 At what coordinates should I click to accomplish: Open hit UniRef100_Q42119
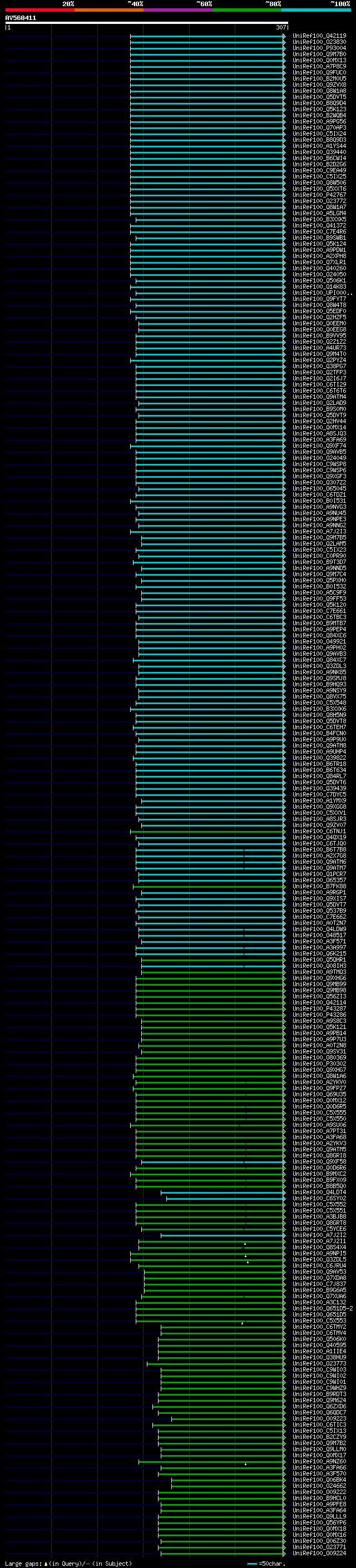click(x=319, y=36)
